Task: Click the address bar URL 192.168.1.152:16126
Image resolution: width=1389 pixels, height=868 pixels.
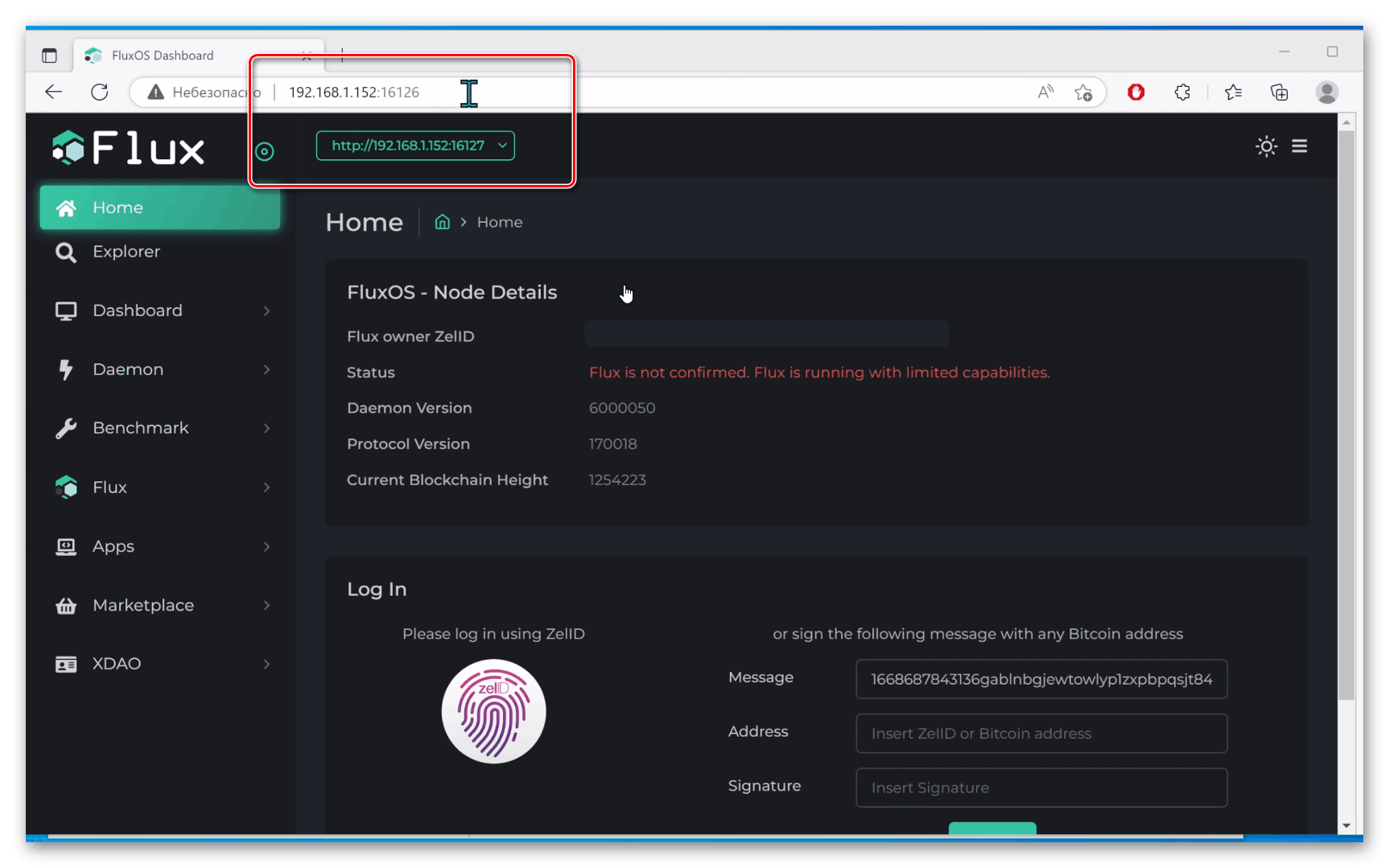Action: pos(354,93)
